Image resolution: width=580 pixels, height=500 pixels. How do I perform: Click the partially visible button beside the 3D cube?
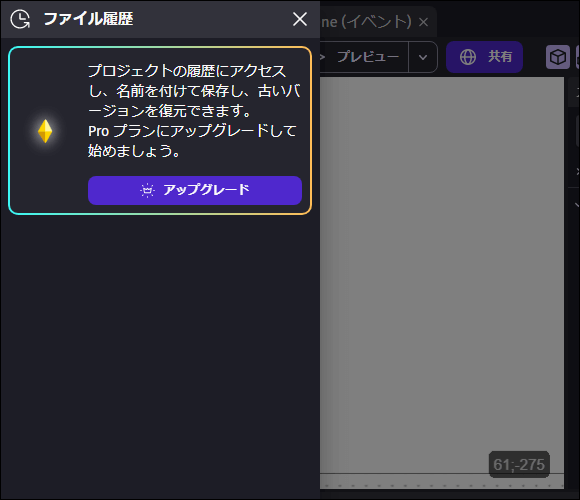[578, 57]
